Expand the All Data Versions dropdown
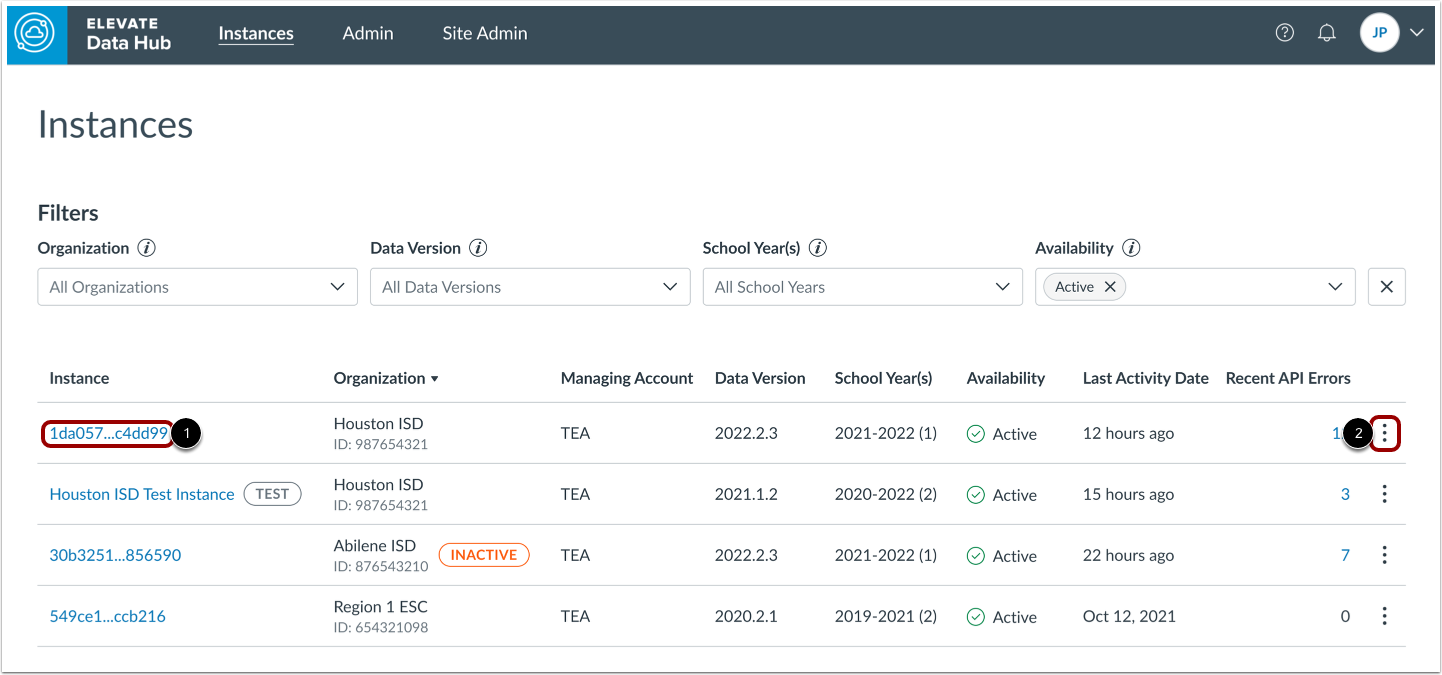This screenshot has width=1442, height=675. (530, 287)
